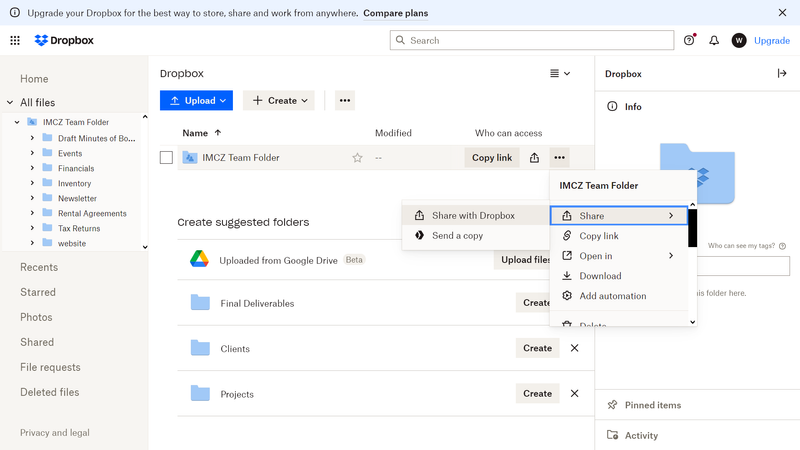Click the user avatar W icon
The height and width of the screenshot is (450, 800).
(739, 41)
